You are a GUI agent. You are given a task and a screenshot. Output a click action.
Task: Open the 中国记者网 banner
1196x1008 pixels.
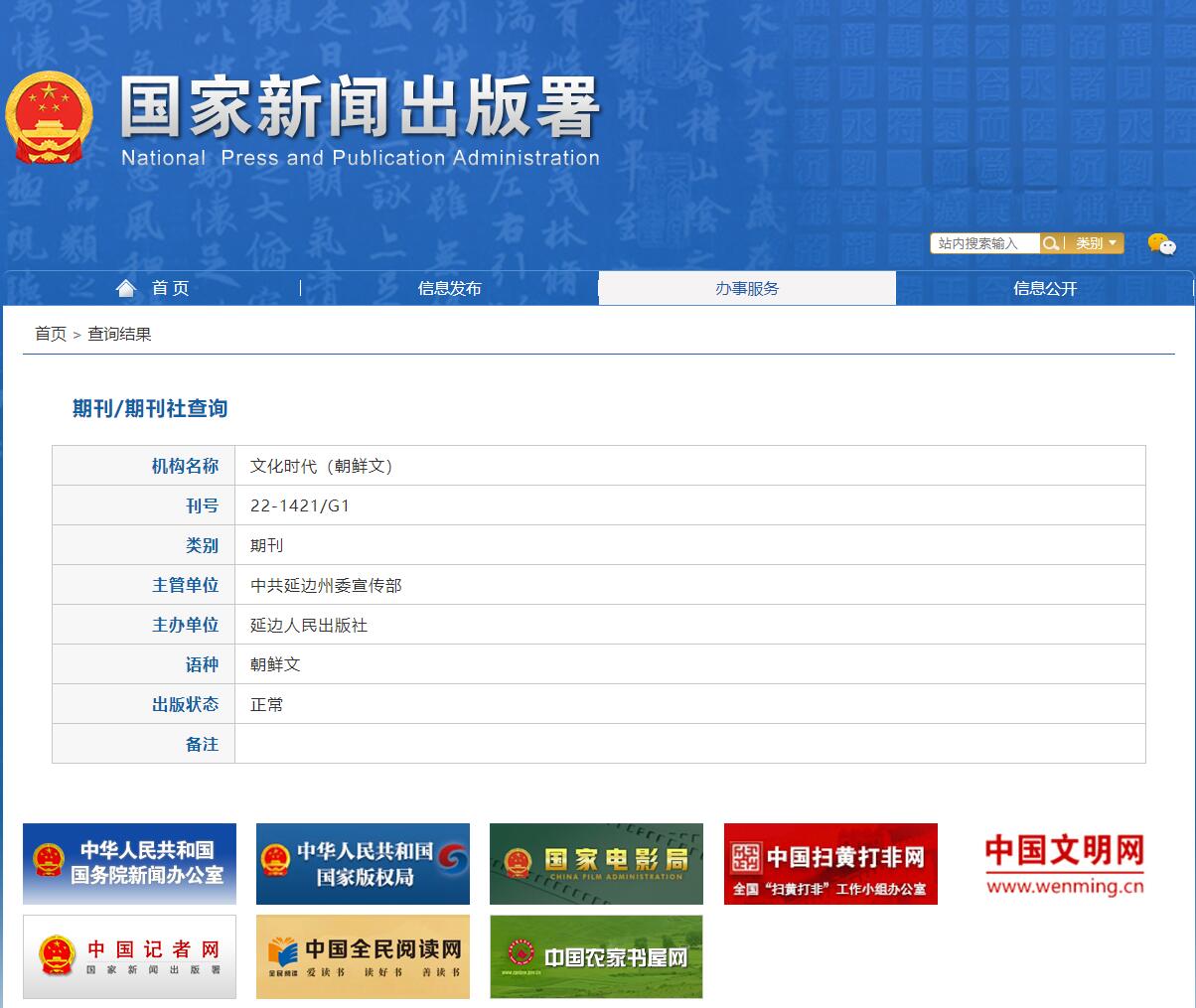click(x=129, y=956)
